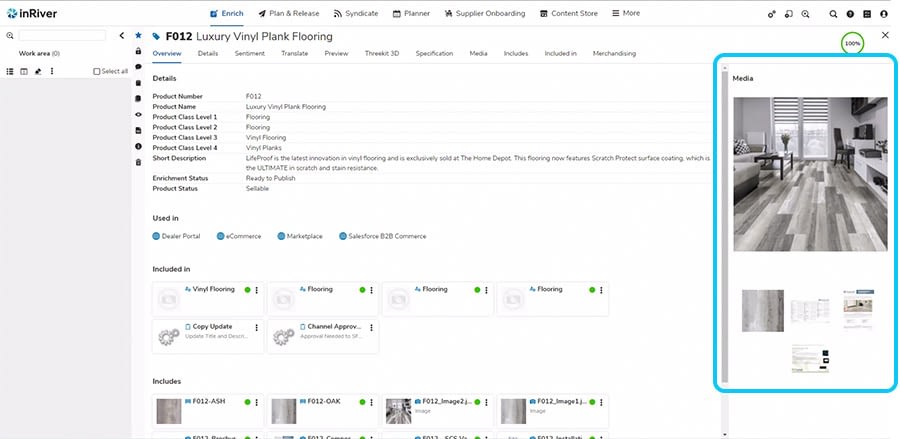The image size is (900, 439).
Task: Click Salesforce B2B Commerce channel link
Action: [x=383, y=236]
